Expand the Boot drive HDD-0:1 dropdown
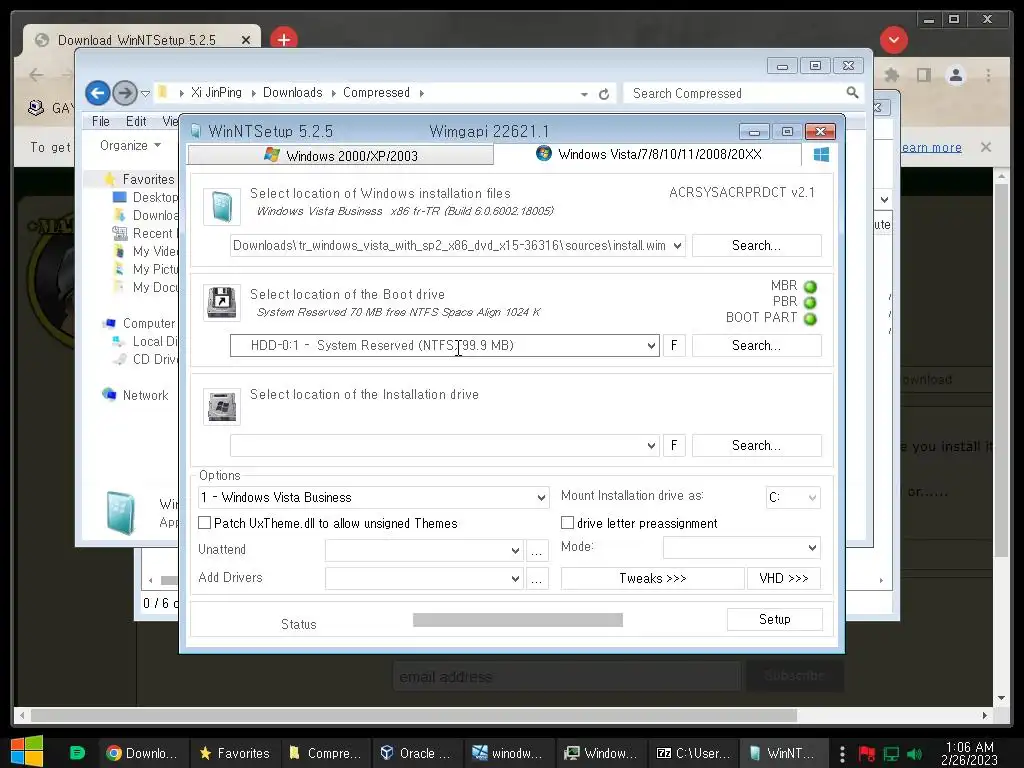The image size is (1024, 768). pos(651,345)
